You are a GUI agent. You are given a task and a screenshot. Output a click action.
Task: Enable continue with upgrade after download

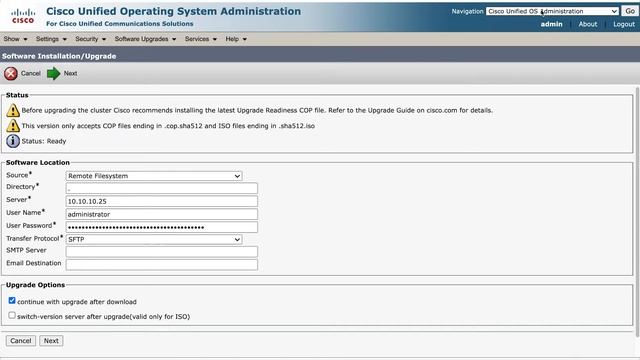[x=12, y=300]
